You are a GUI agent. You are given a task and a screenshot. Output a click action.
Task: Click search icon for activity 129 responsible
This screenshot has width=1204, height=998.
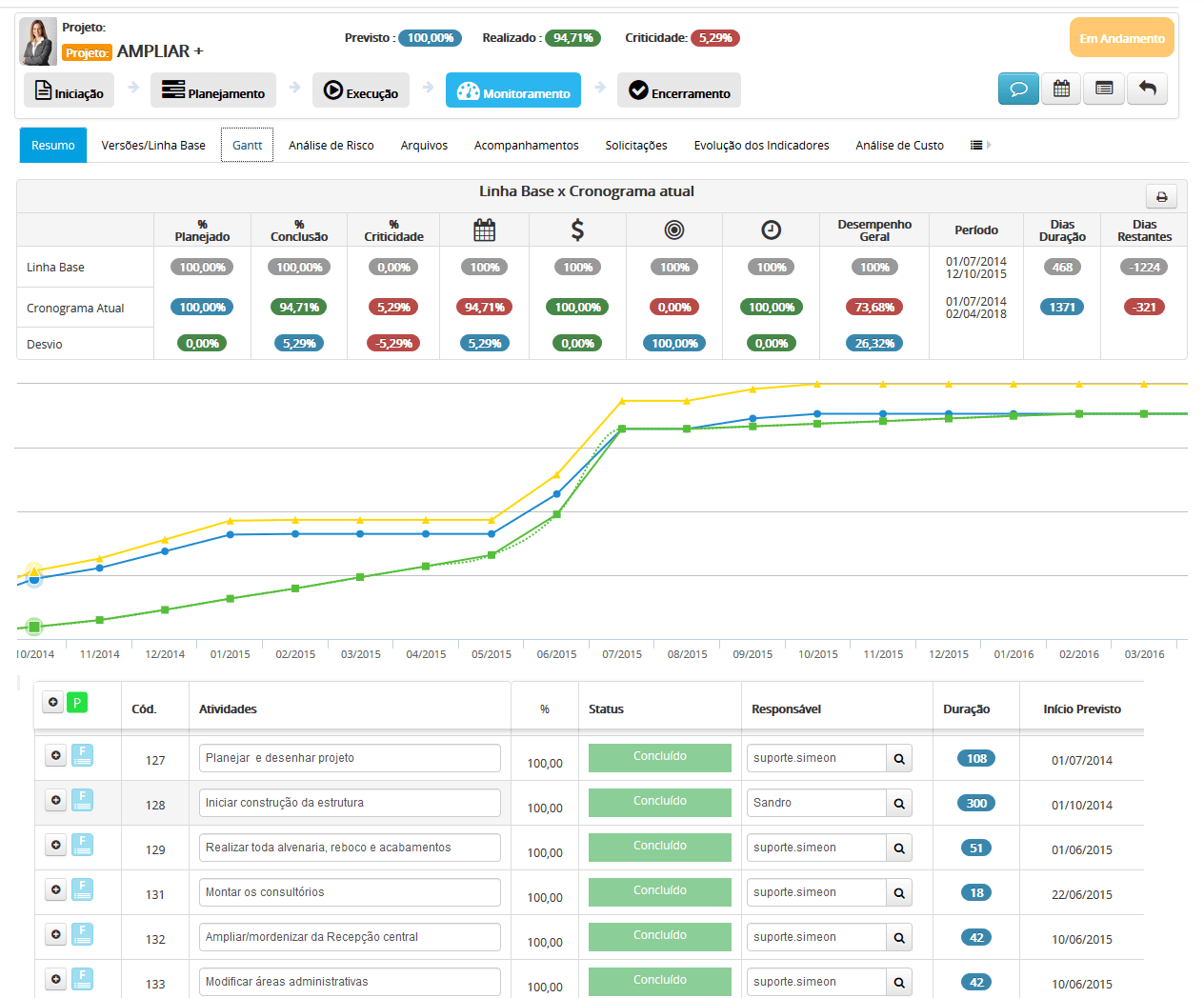coord(898,848)
